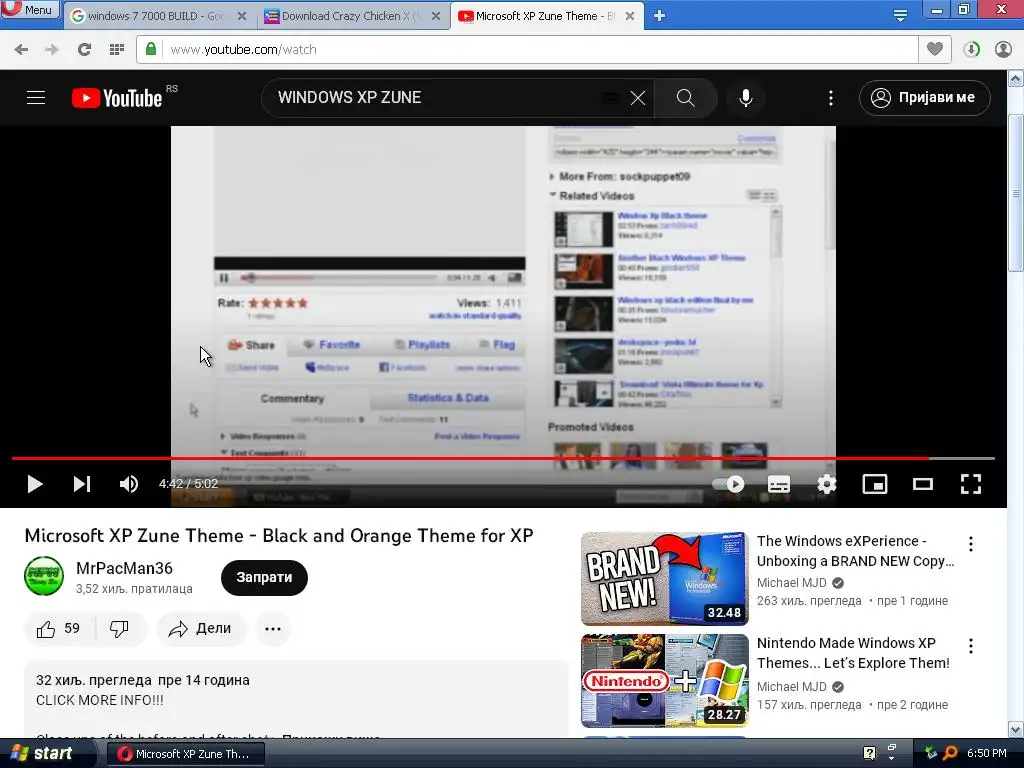Enable miniplayer mode
The width and height of the screenshot is (1024, 768).
pos(874,484)
